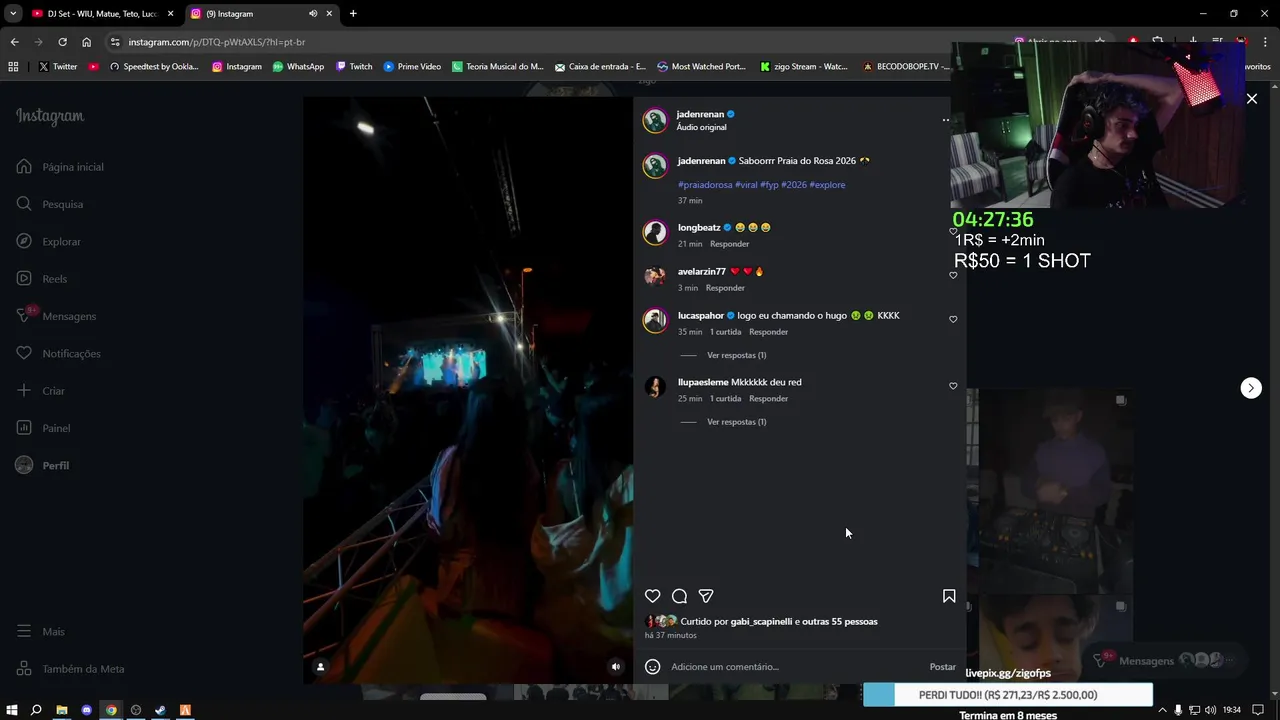This screenshot has height=720, width=1280.
Task: Open the post options three-dot menu
Action: [946, 120]
